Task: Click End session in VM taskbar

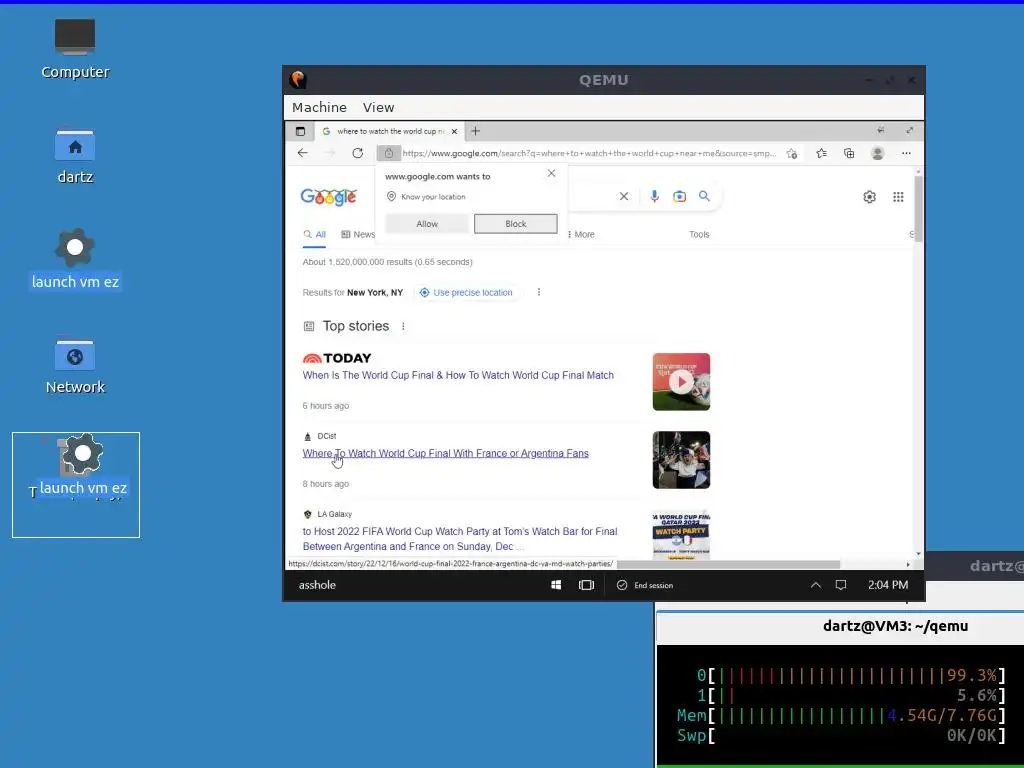Action: point(645,585)
